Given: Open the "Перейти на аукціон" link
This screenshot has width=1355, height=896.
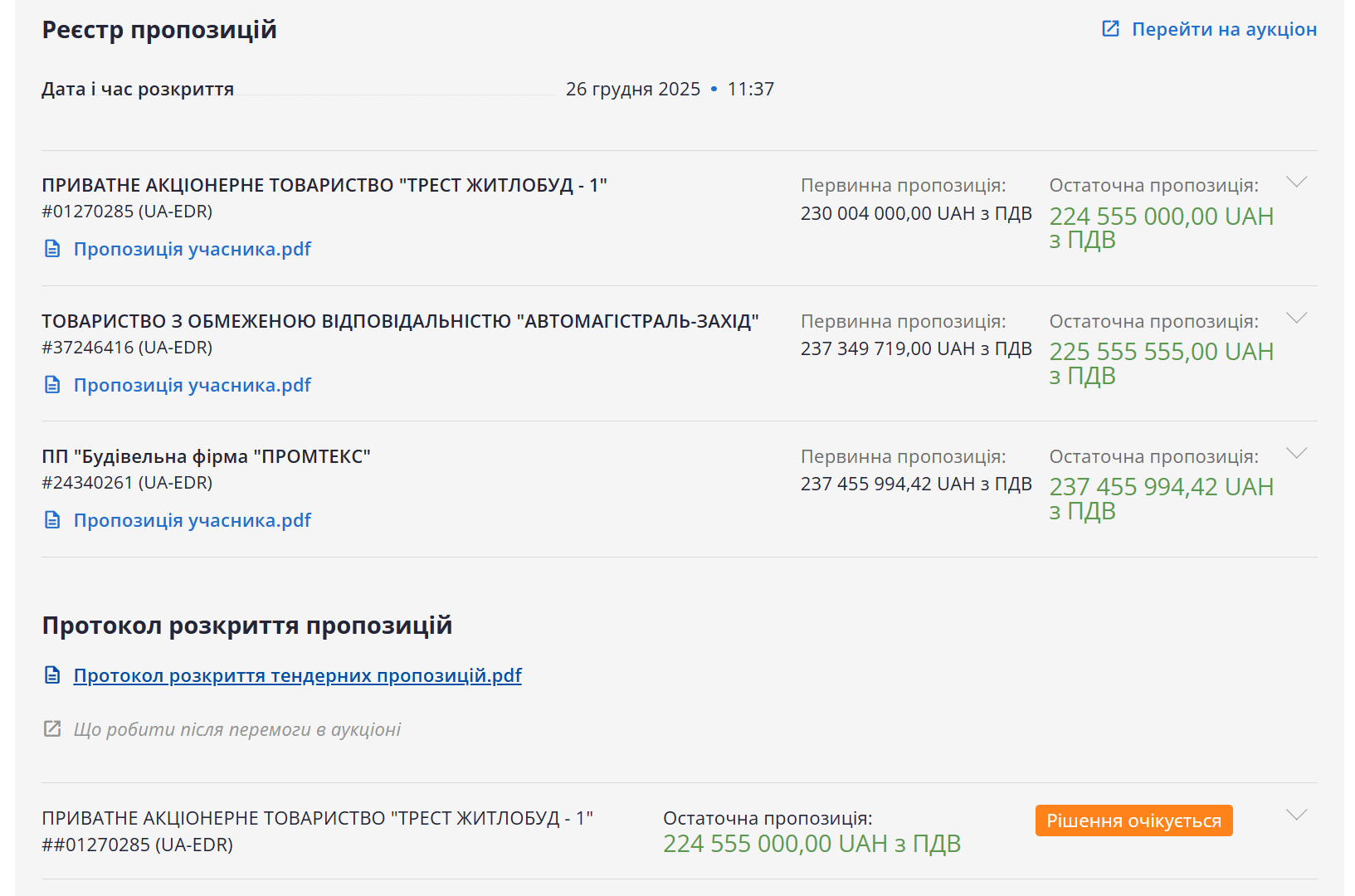Looking at the screenshot, I should (x=1223, y=29).
